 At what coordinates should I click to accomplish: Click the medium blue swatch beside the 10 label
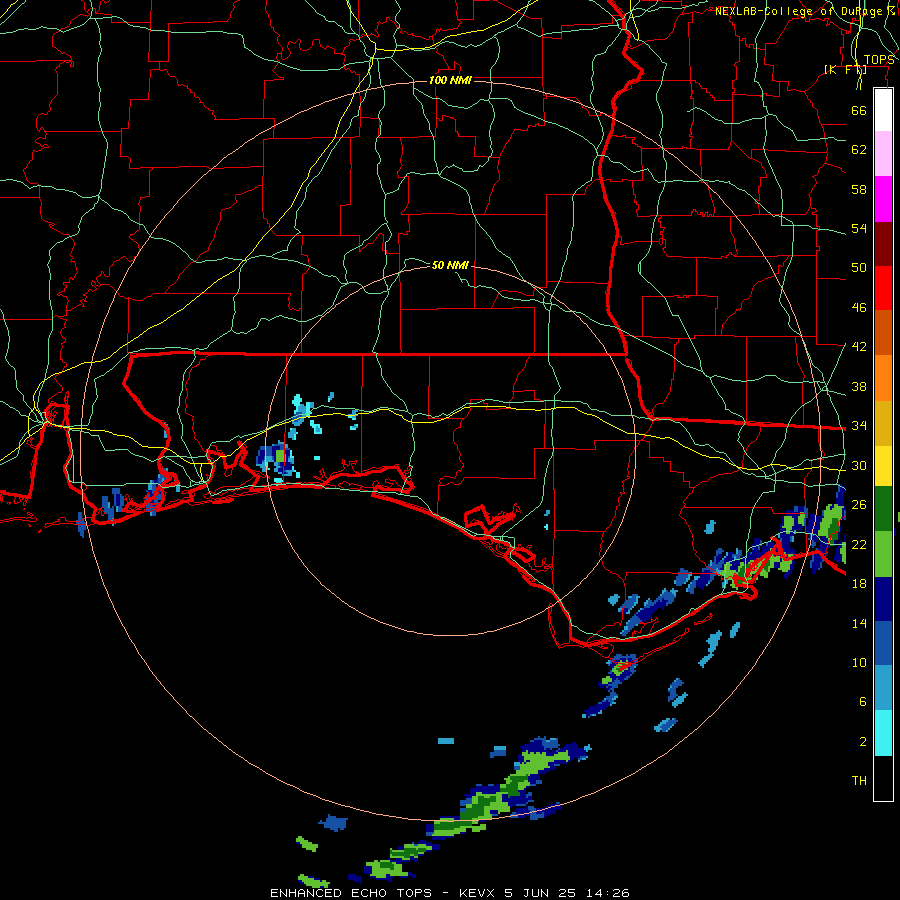(x=883, y=643)
